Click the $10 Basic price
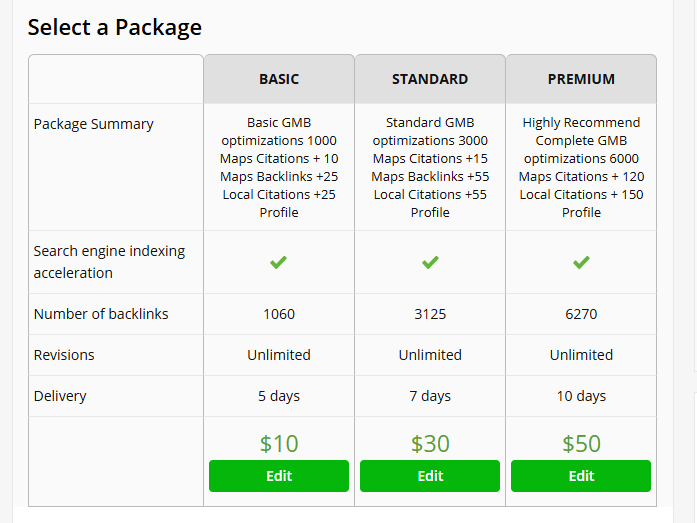697x523 pixels. (279, 443)
